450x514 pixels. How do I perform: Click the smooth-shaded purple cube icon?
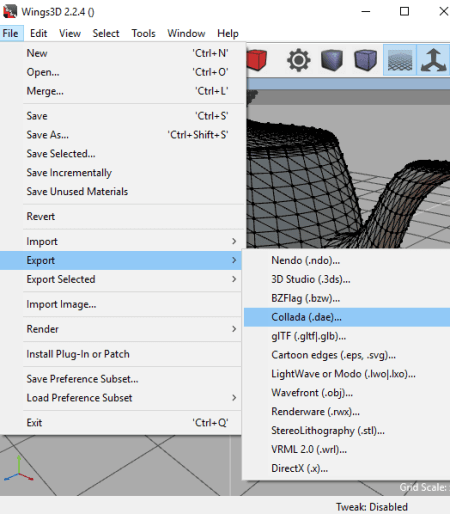tap(366, 60)
